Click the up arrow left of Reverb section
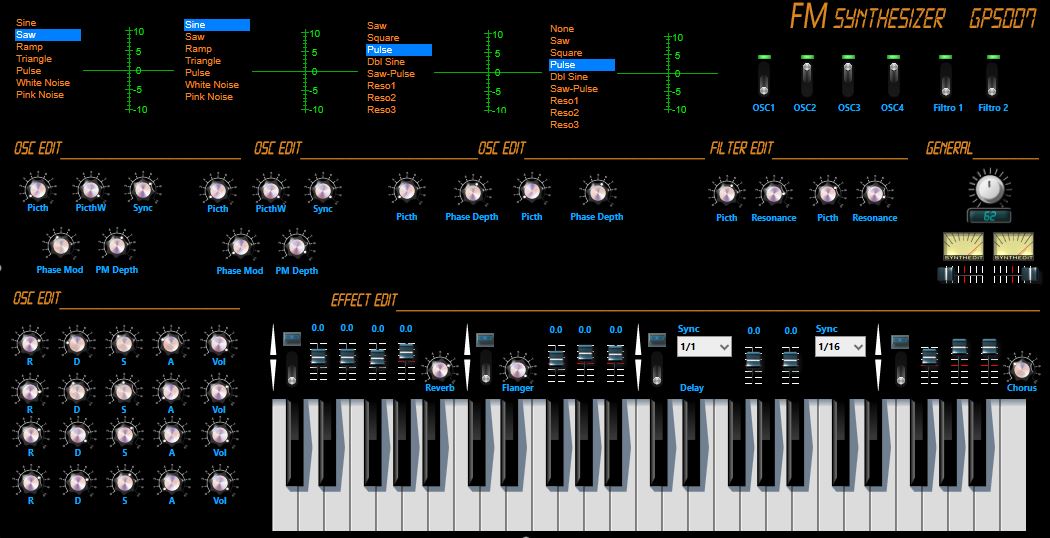The height and width of the screenshot is (538, 1050). 273,342
